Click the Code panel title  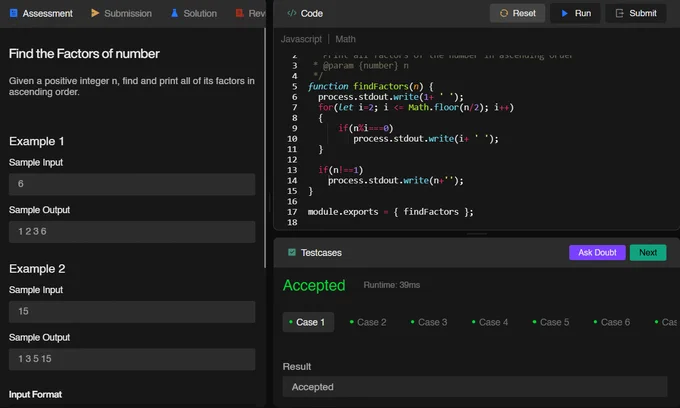tap(312, 13)
